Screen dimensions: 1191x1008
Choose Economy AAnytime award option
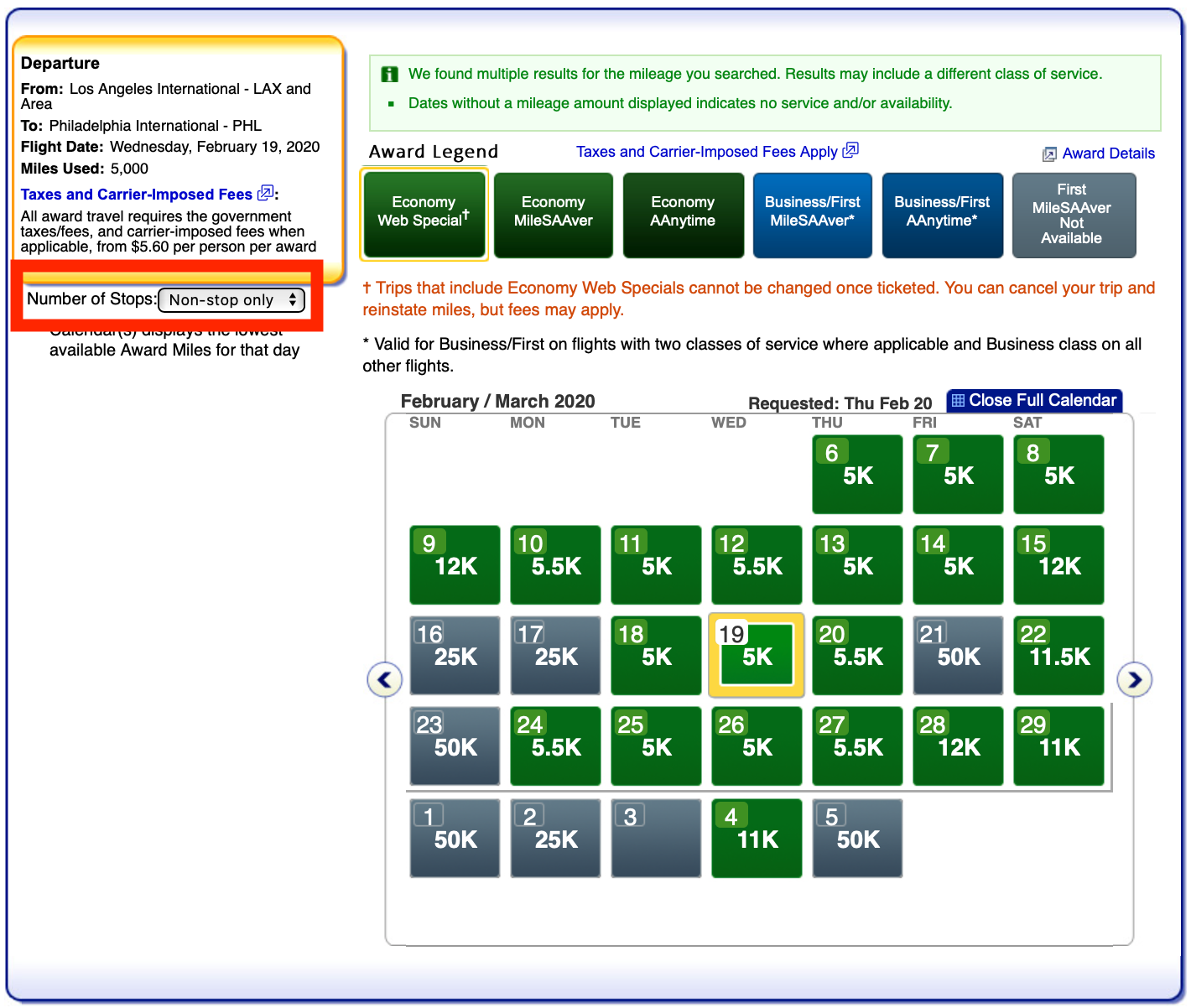(x=683, y=215)
